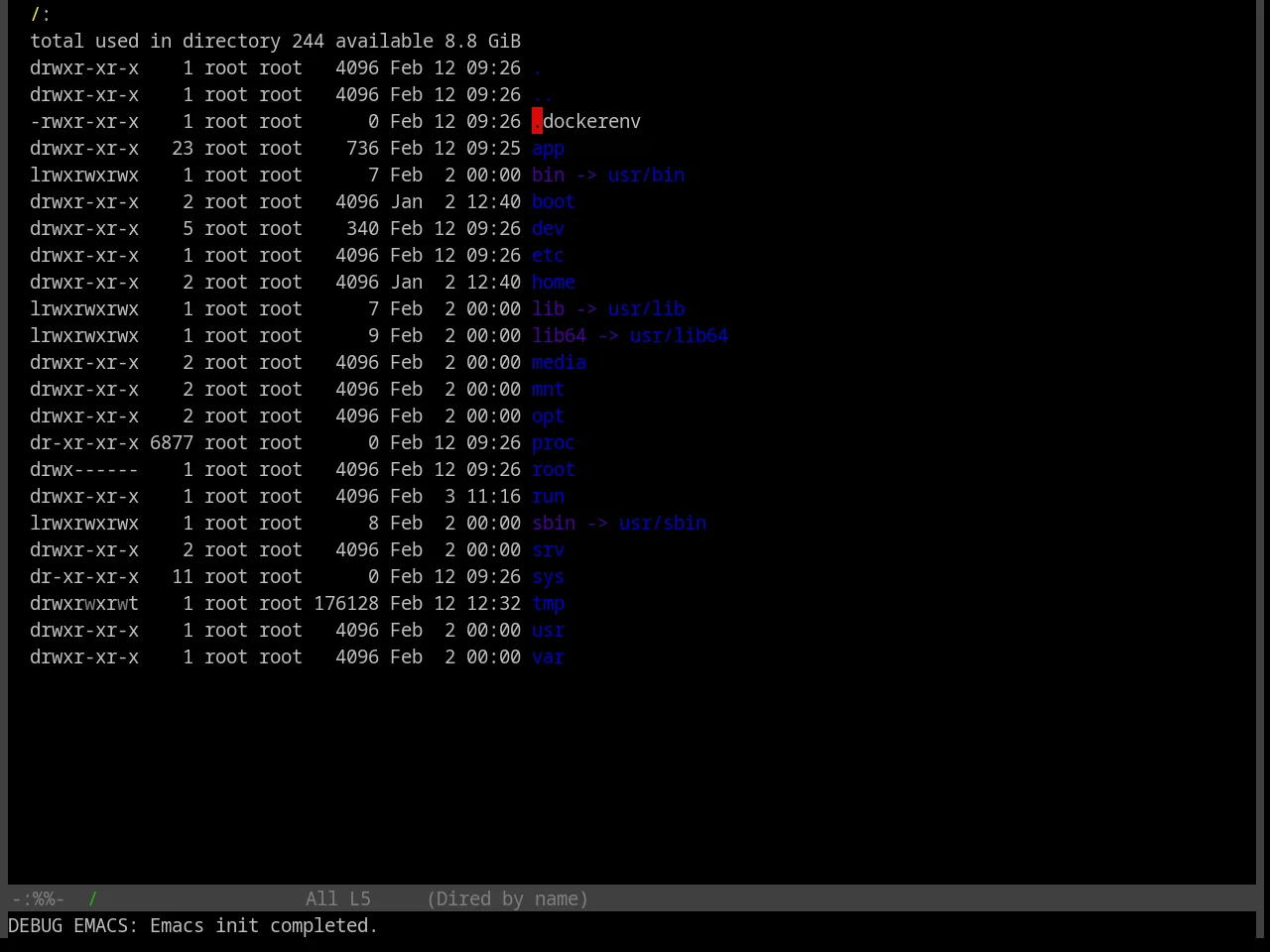Image resolution: width=1270 pixels, height=952 pixels.
Task: Open the srv directory
Action: 548,549
